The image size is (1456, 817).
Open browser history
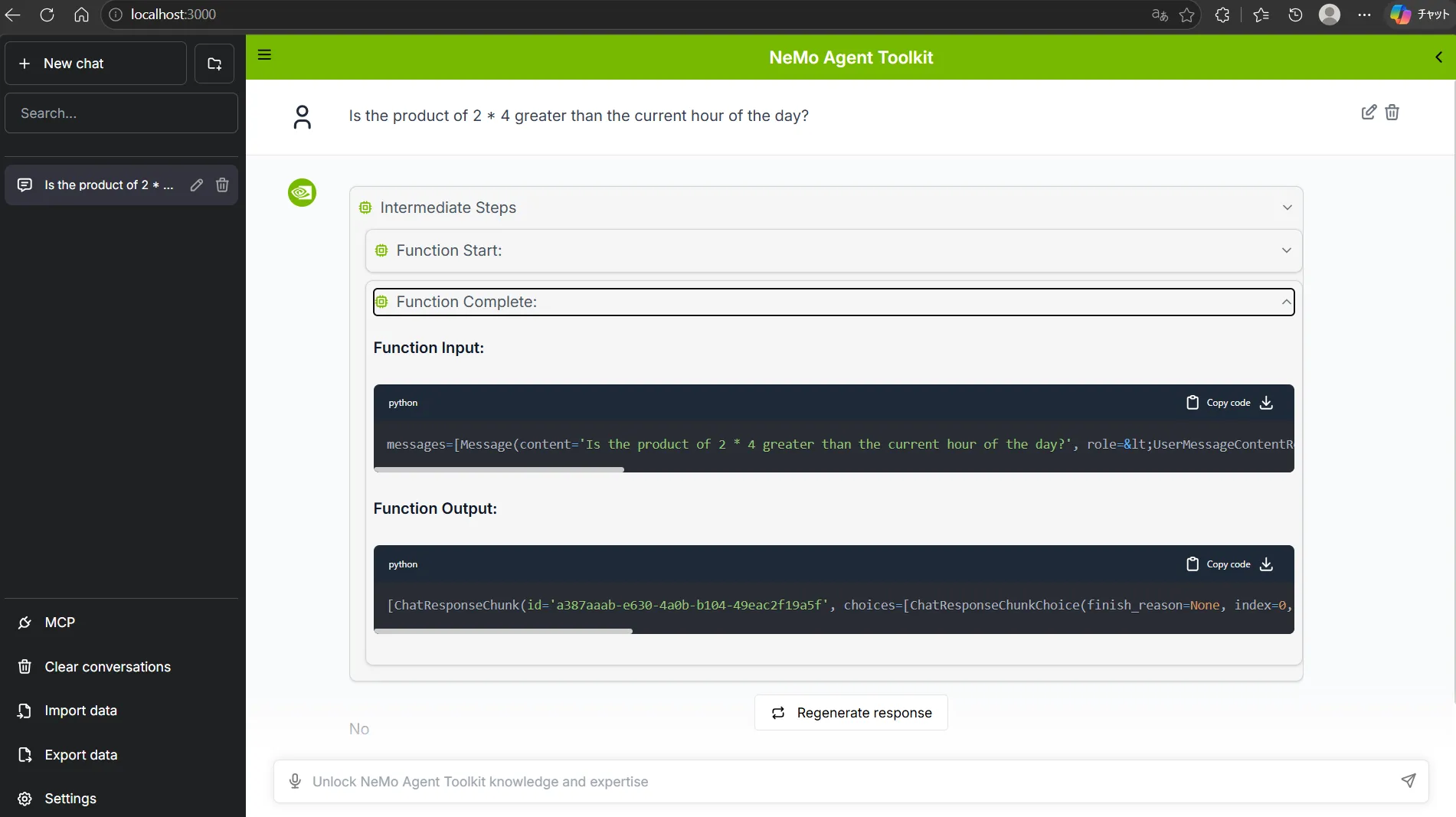[1295, 15]
